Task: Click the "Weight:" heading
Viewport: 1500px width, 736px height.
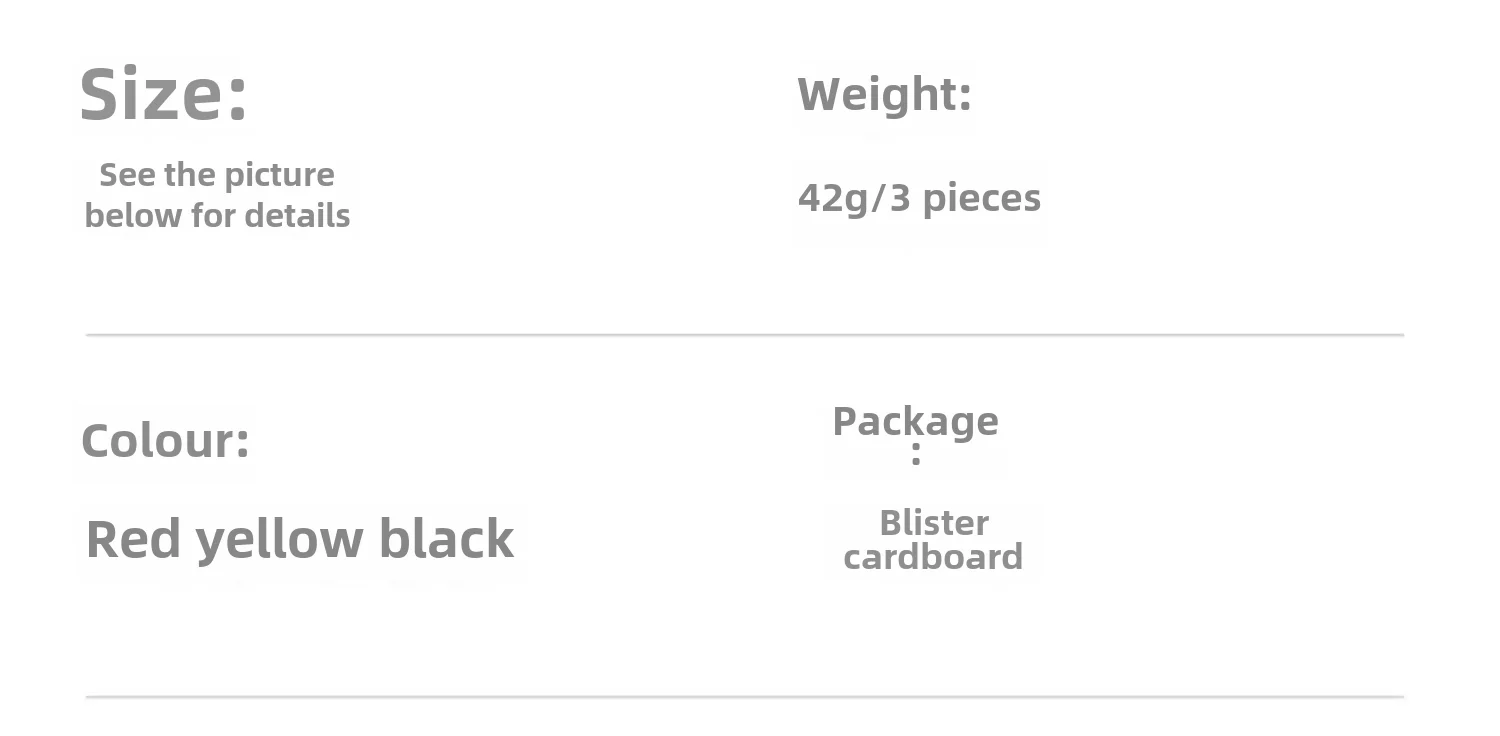Action: [x=884, y=95]
